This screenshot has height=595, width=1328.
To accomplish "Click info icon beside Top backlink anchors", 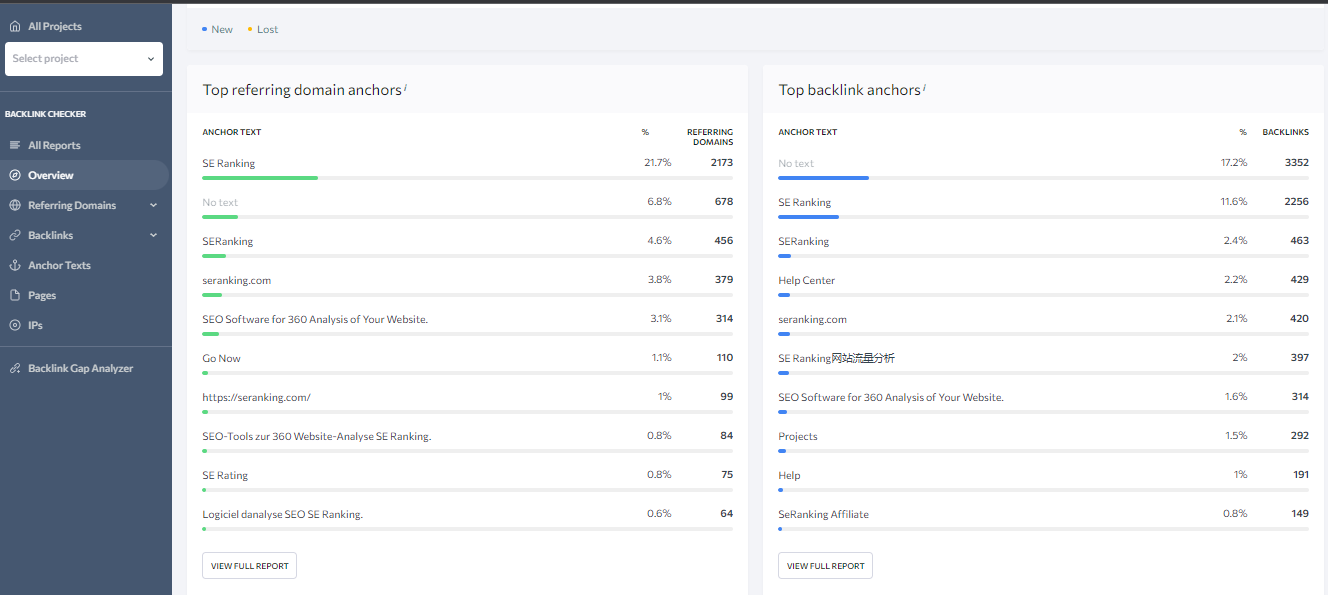I will pos(925,87).
